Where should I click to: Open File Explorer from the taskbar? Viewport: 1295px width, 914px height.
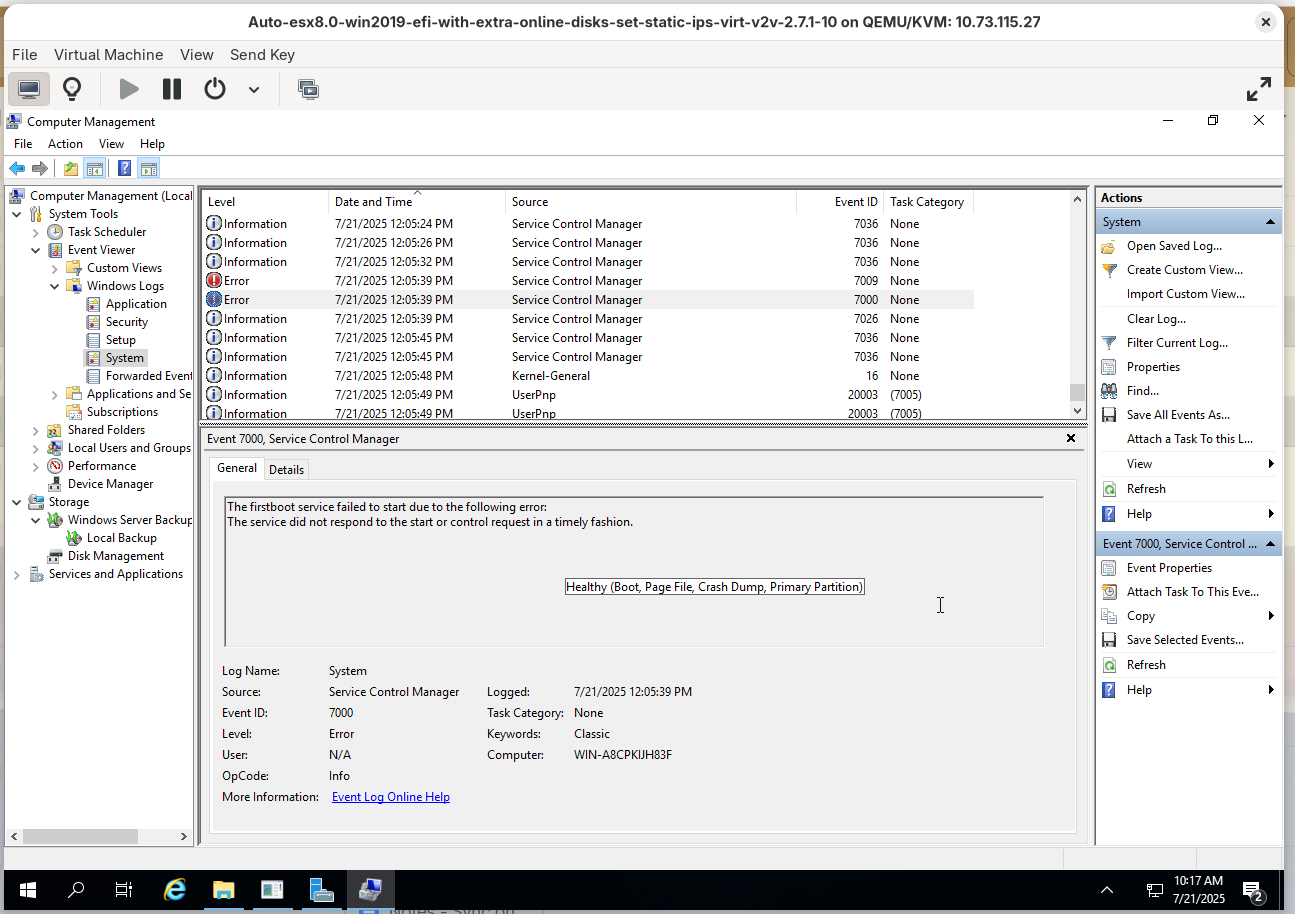pos(223,890)
